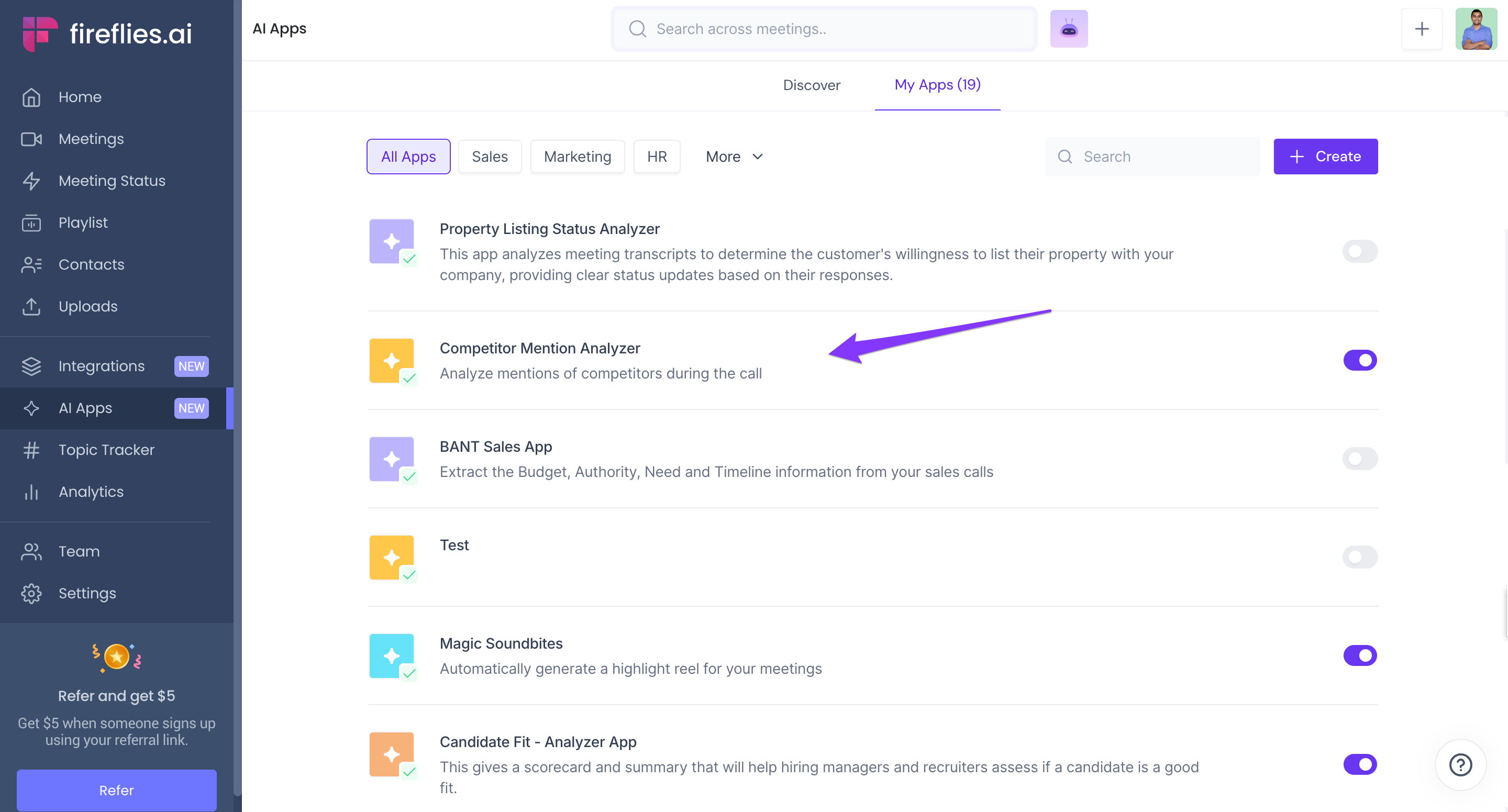
Task: Click the Playlist sidebar icon
Action: (31, 223)
